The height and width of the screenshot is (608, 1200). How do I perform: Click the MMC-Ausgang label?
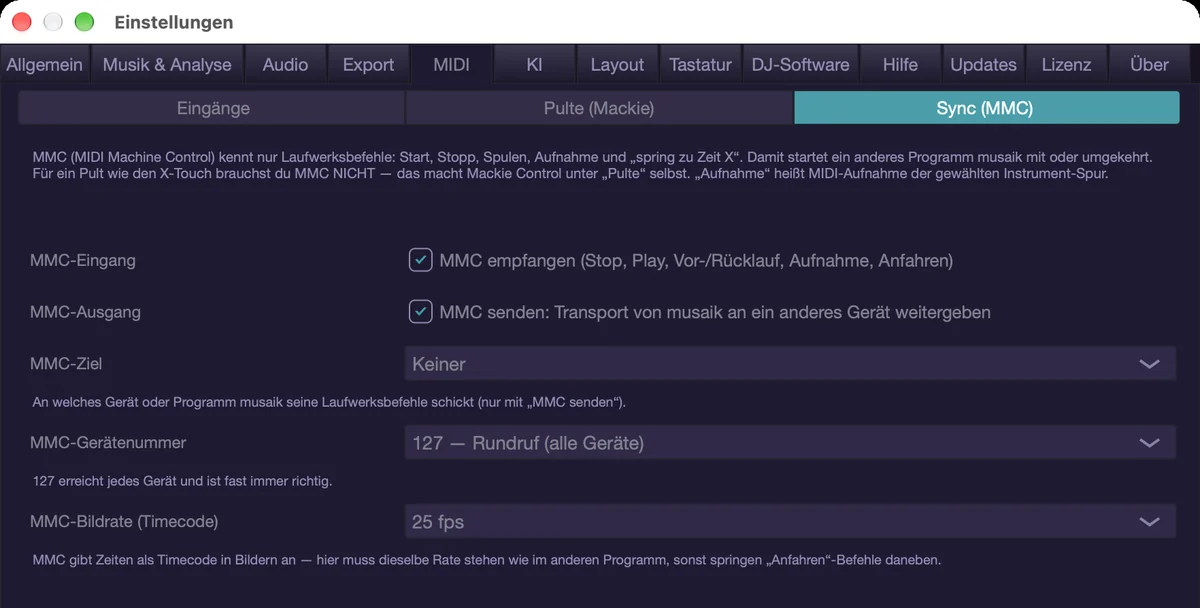pos(85,312)
